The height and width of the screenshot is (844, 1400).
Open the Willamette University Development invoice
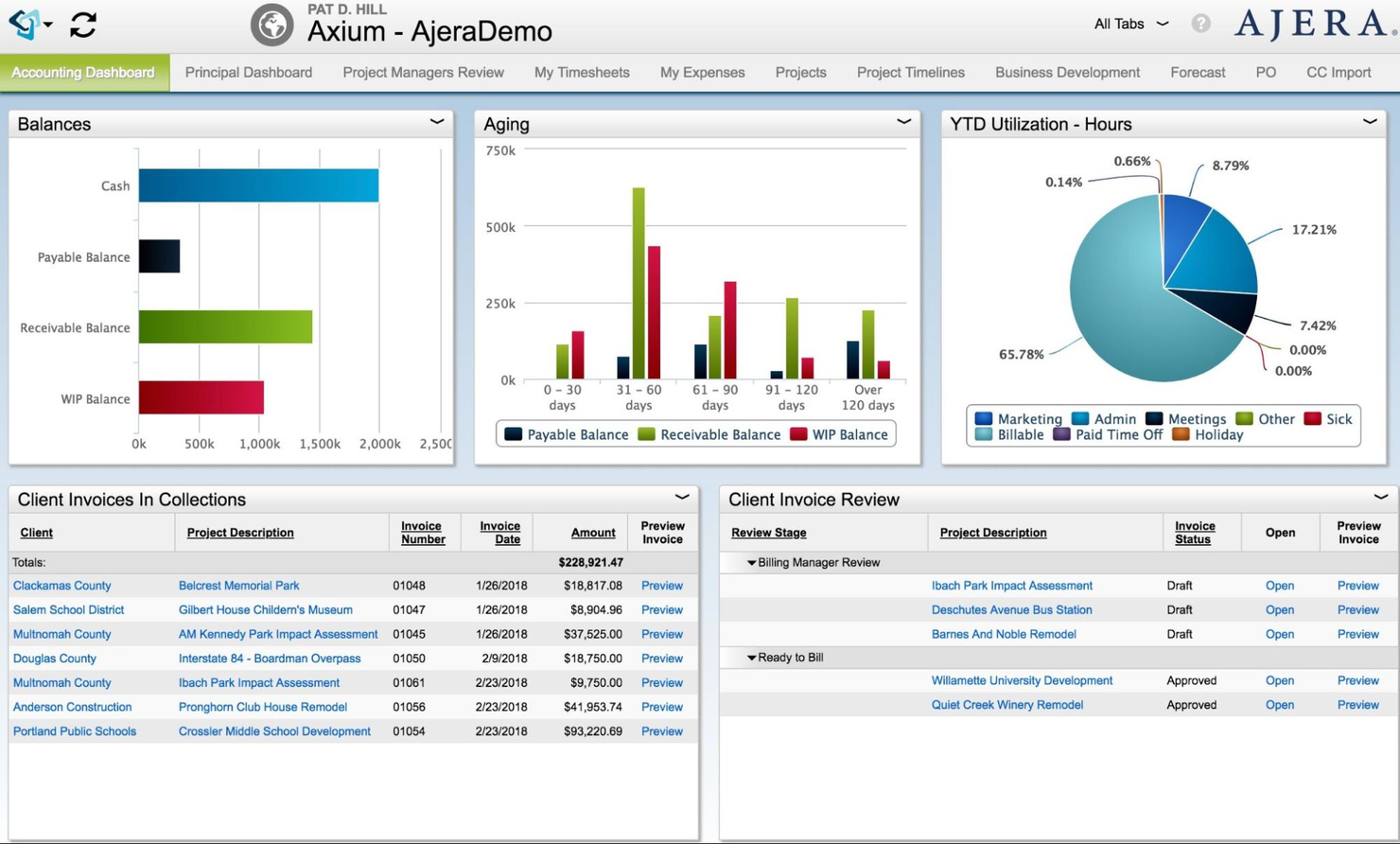[x=1279, y=680]
